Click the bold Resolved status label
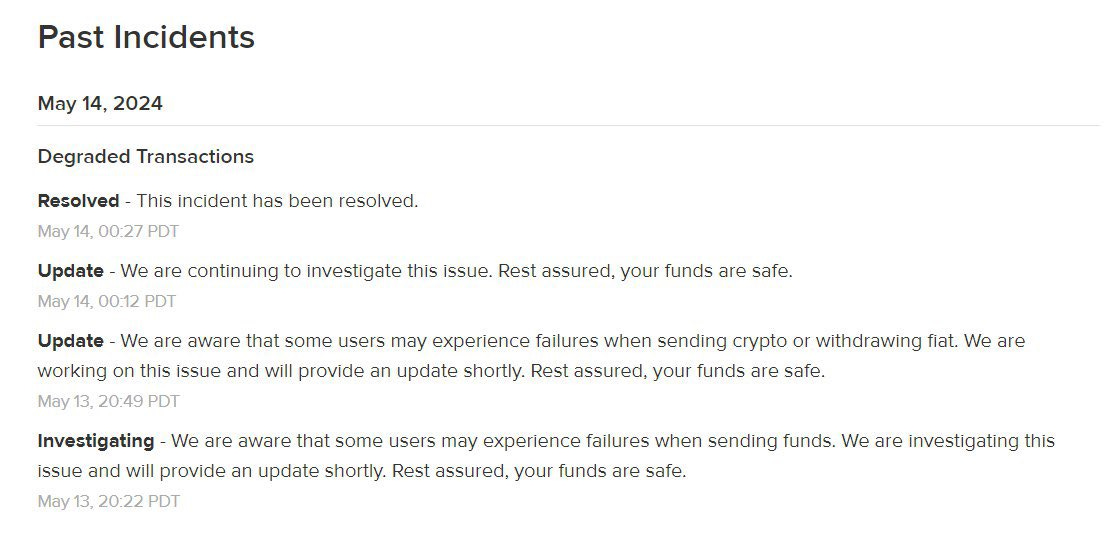The width and height of the screenshot is (1106, 540). click(x=78, y=201)
